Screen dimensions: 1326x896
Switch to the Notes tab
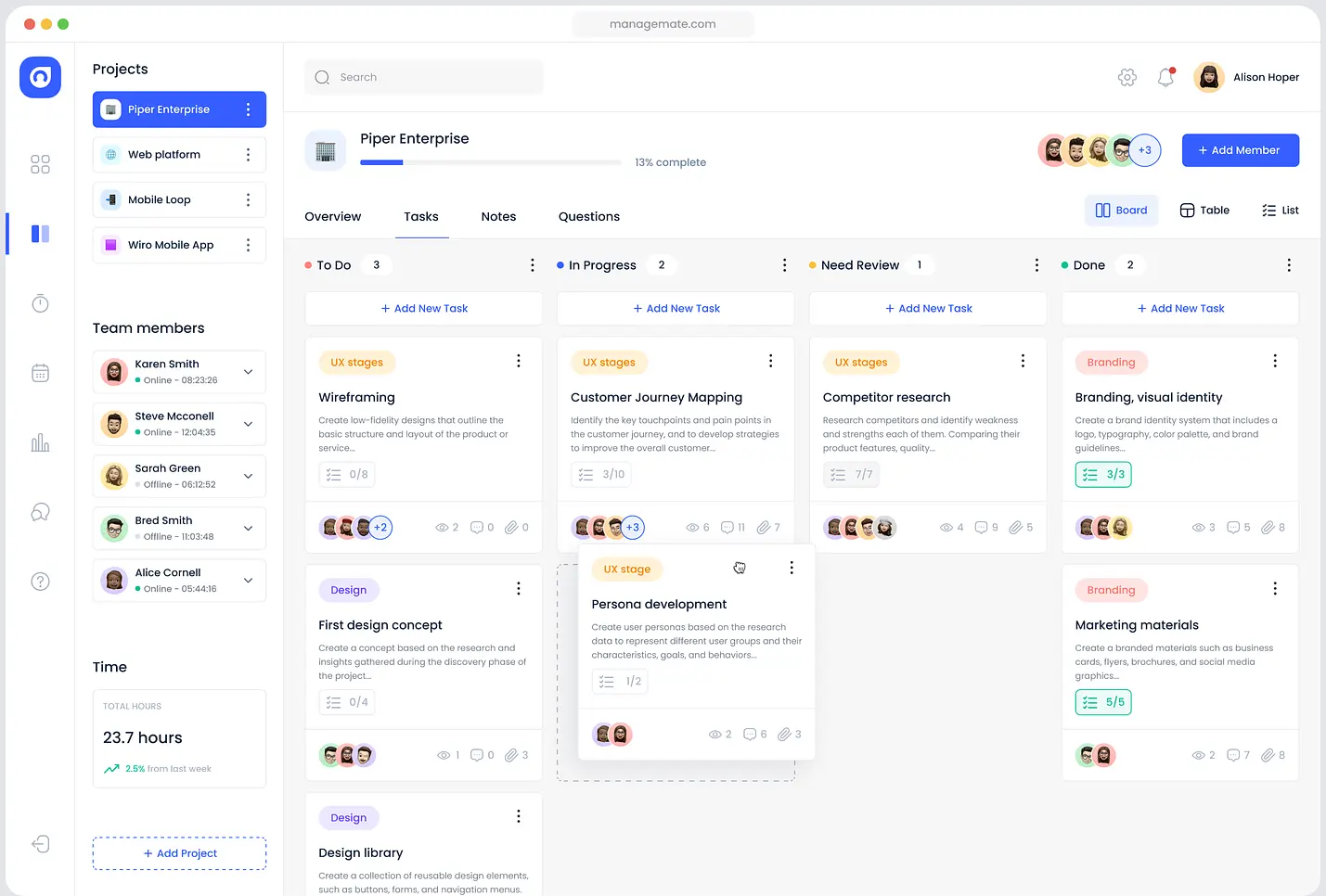[498, 217]
